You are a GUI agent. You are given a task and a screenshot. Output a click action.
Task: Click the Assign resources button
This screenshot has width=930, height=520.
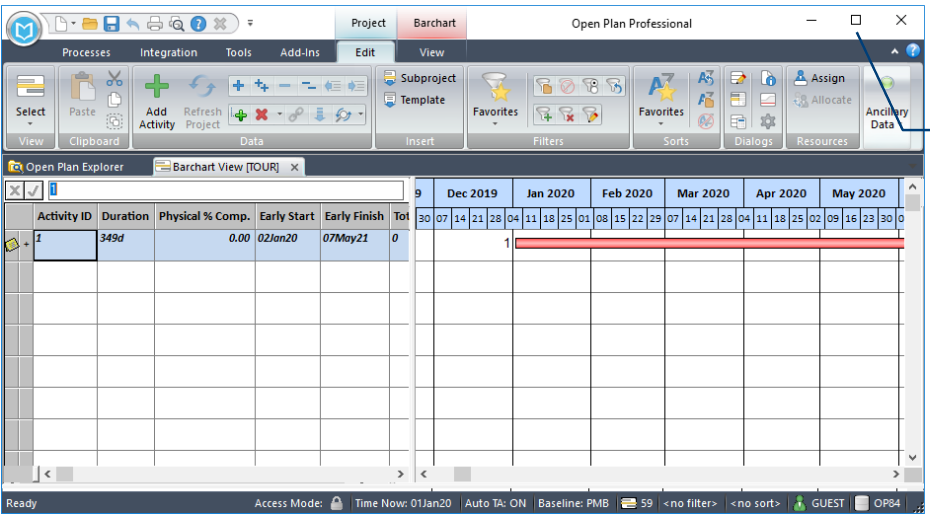click(819, 78)
